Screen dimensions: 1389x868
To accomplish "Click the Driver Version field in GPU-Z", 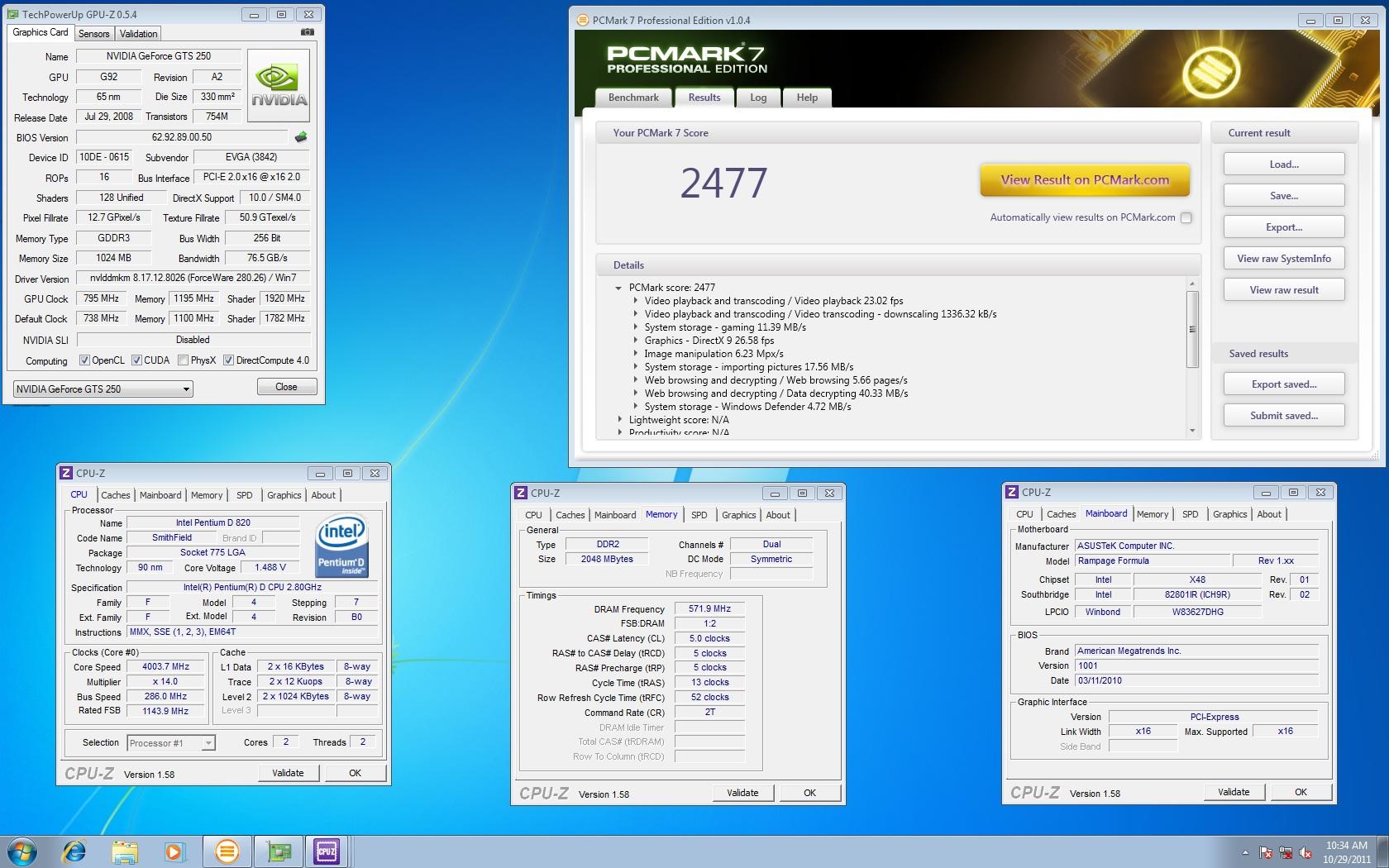I will point(193,278).
